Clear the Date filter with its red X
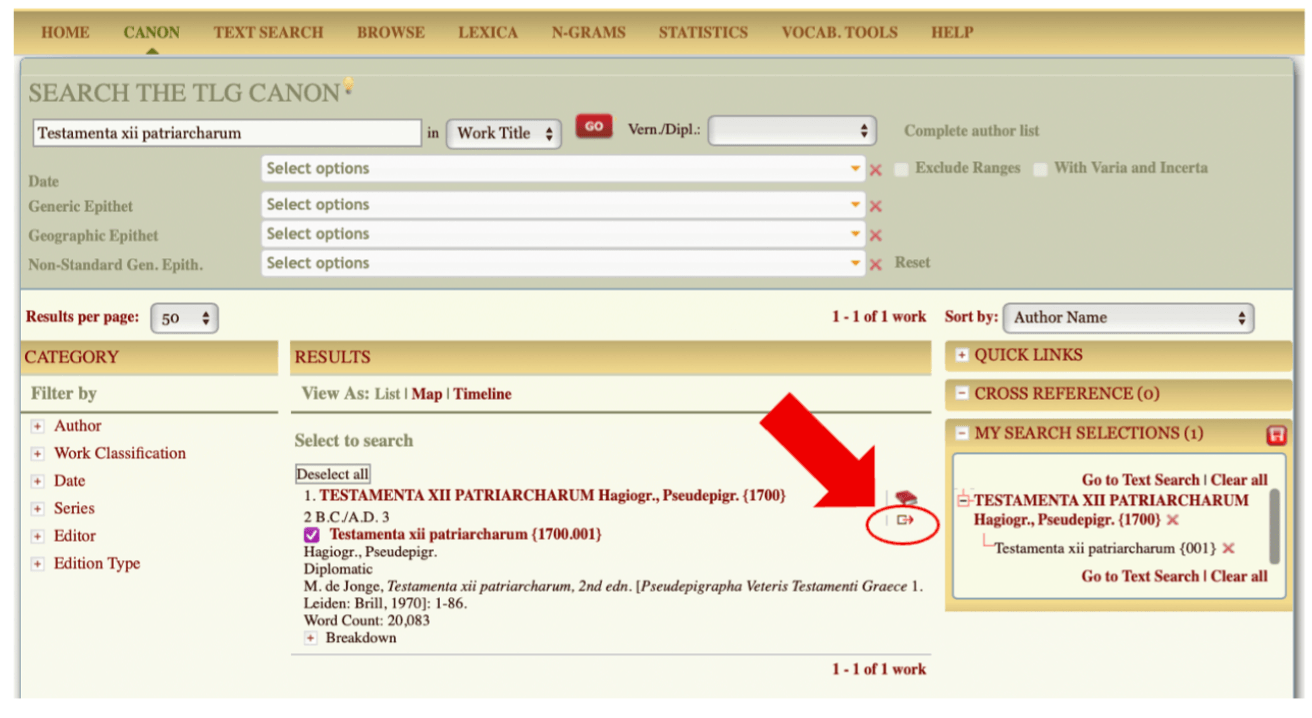The height and width of the screenshot is (718, 1312). (x=876, y=170)
